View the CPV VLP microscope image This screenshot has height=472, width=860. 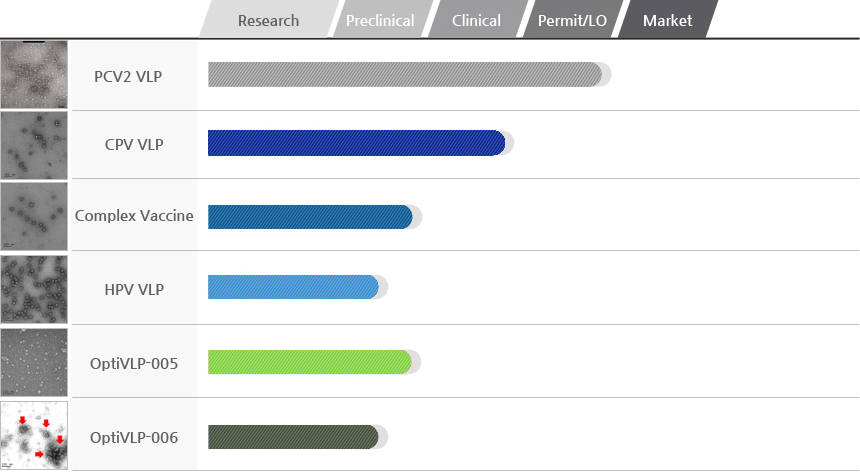point(34,145)
